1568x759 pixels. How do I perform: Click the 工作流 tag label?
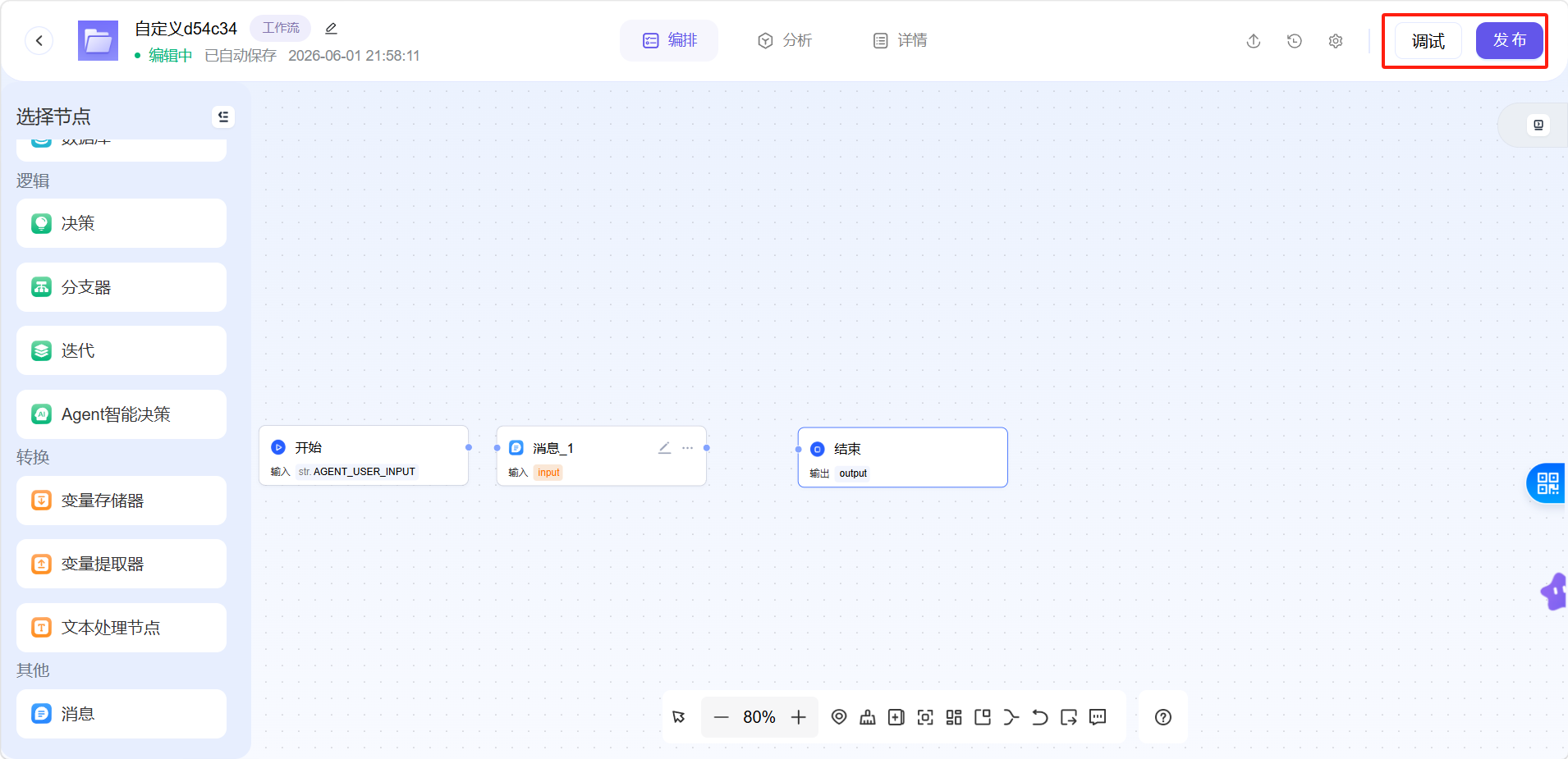[x=281, y=28]
